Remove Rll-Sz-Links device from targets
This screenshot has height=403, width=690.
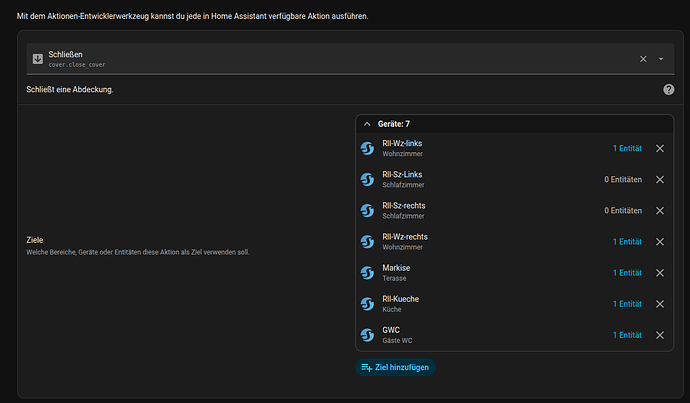[659, 179]
